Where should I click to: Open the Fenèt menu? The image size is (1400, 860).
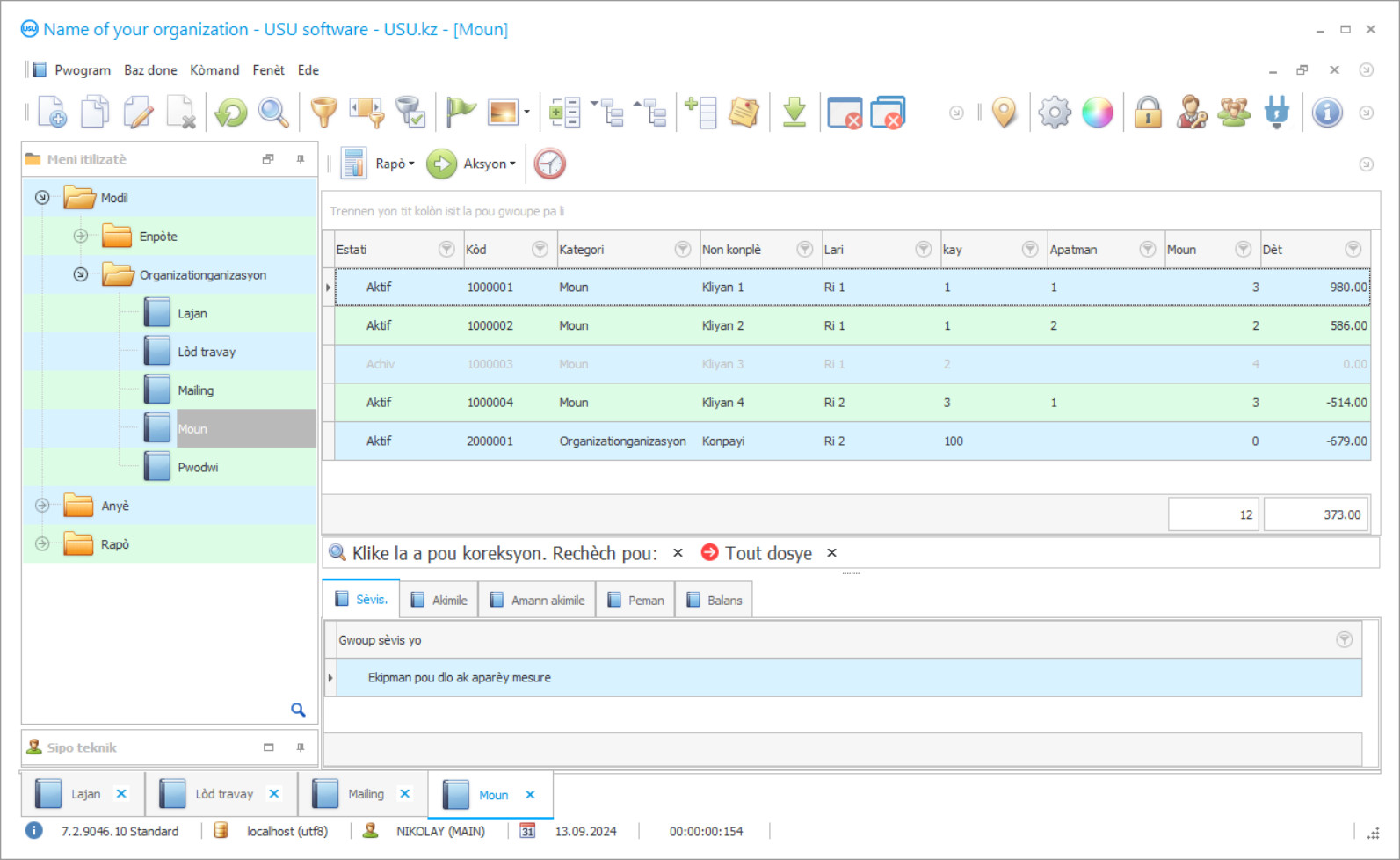click(268, 70)
